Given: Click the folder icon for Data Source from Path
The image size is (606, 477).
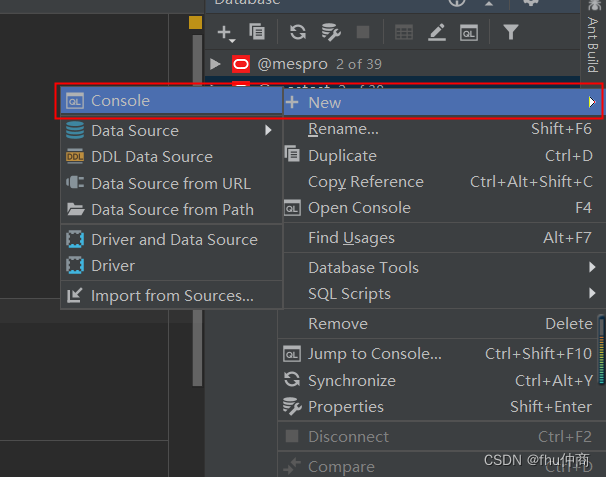Looking at the screenshot, I should pyautogui.click(x=75, y=209).
